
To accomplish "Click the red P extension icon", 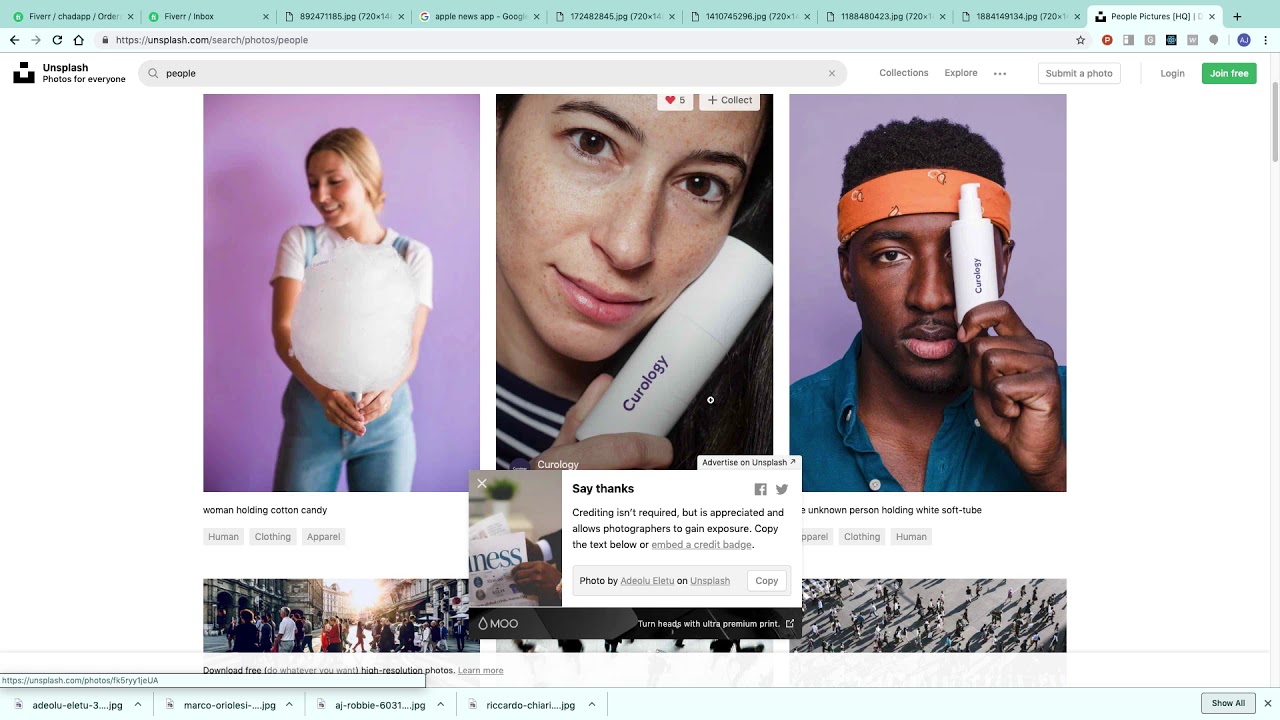I will pyautogui.click(x=1107, y=40).
